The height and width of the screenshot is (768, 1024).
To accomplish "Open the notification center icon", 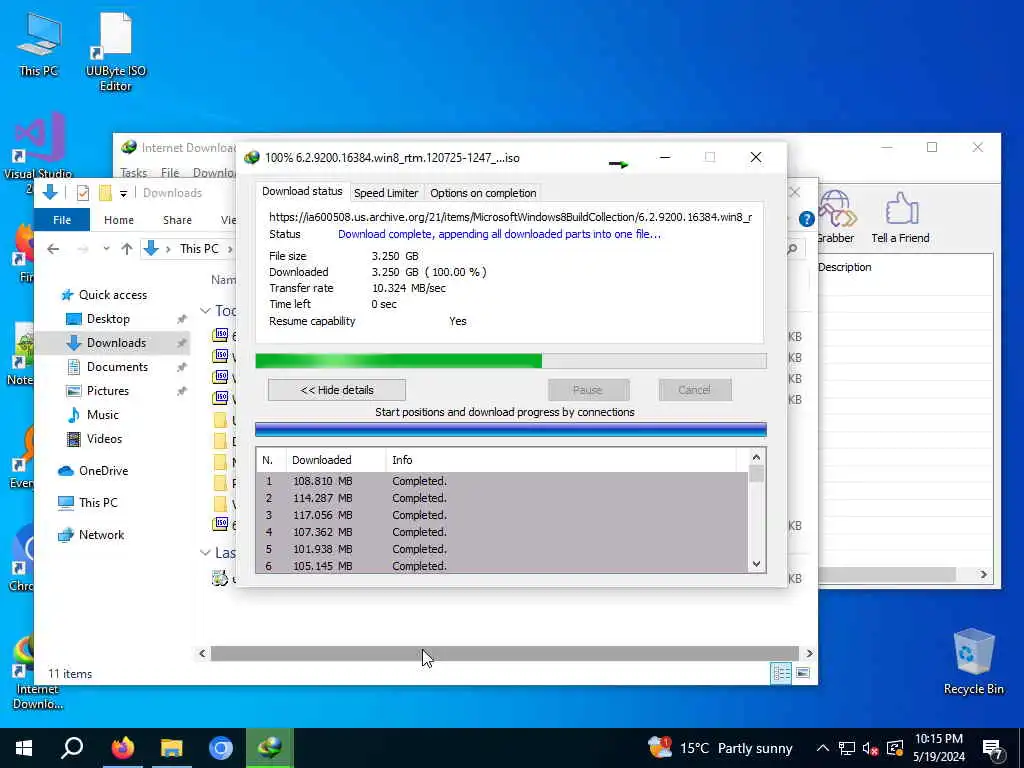I will point(992,749).
